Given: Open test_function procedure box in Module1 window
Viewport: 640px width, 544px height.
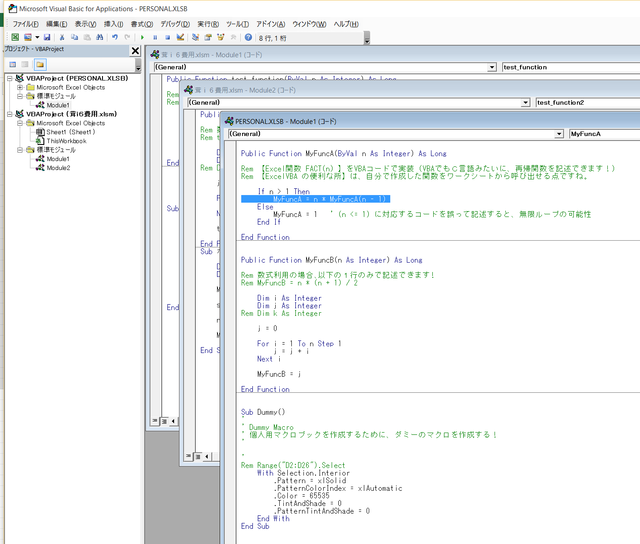Looking at the screenshot, I should point(571,67).
